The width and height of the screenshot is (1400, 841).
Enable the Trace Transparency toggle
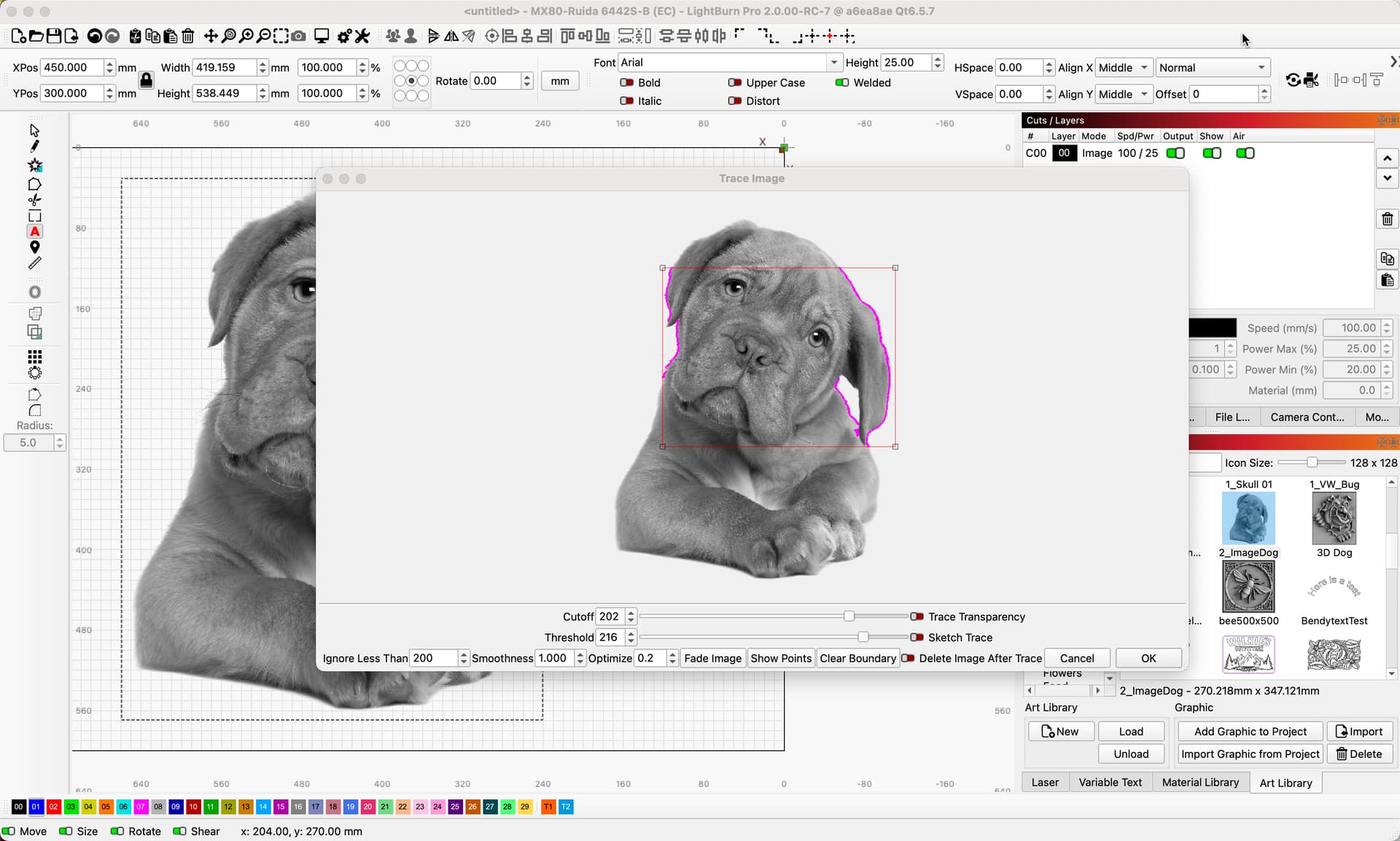(x=917, y=617)
